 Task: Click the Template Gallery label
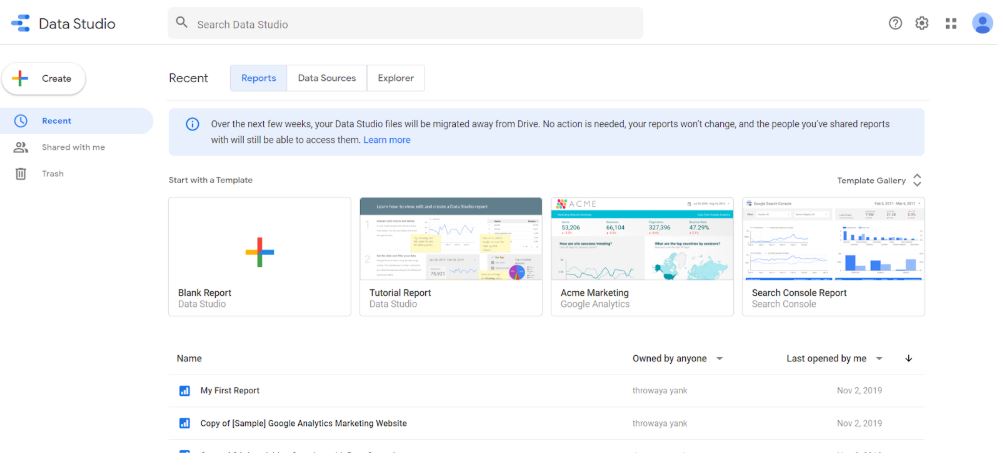pos(871,180)
